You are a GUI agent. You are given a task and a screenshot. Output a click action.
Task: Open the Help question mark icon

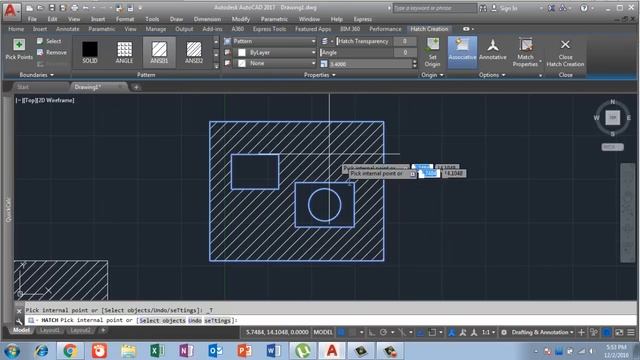(x=584, y=8)
